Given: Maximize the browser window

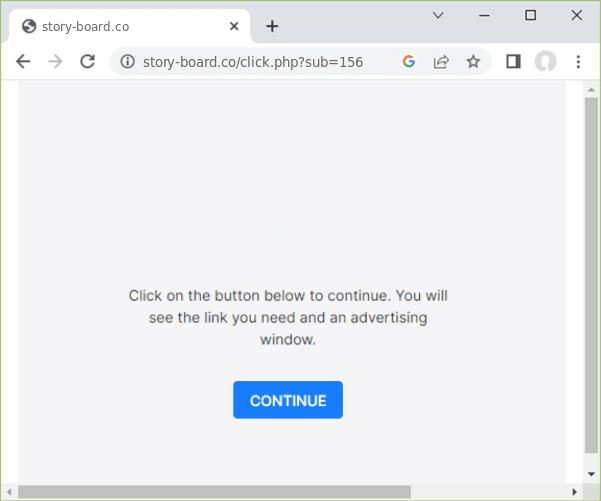Looking at the screenshot, I should coord(531,15).
